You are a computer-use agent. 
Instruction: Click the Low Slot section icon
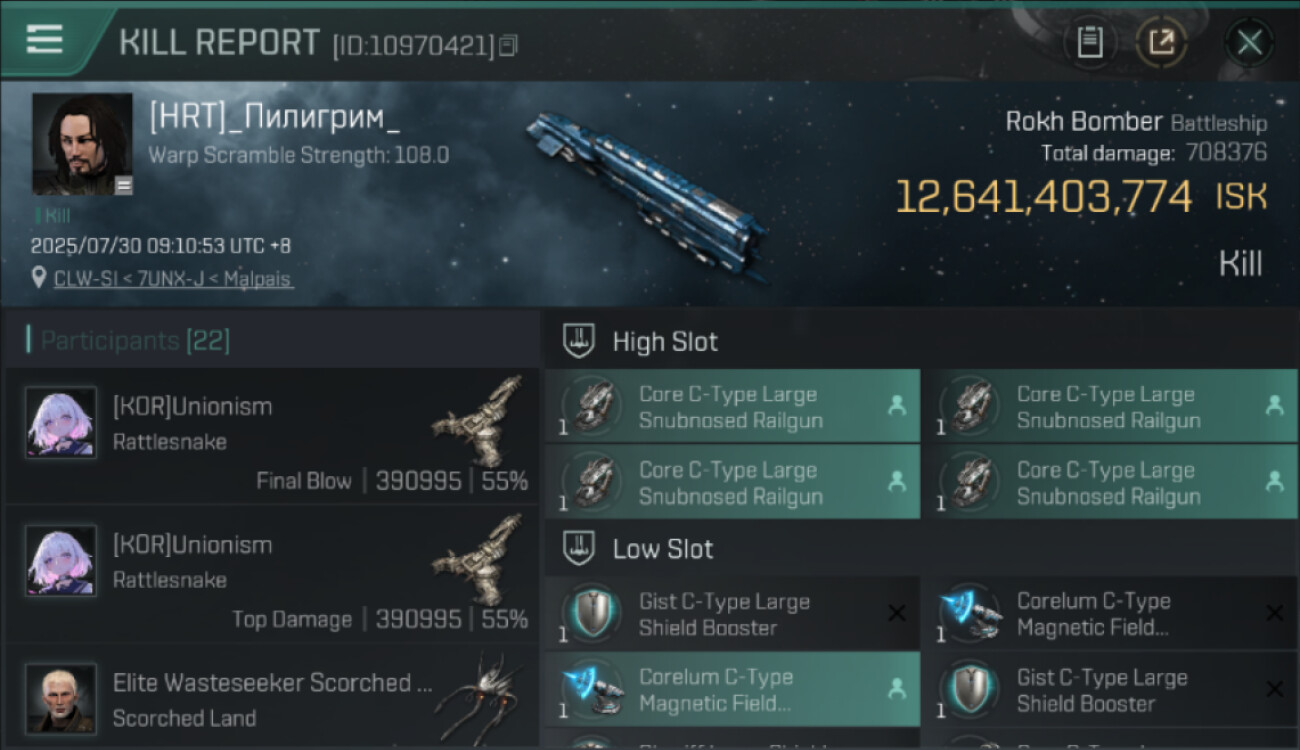tap(580, 548)
